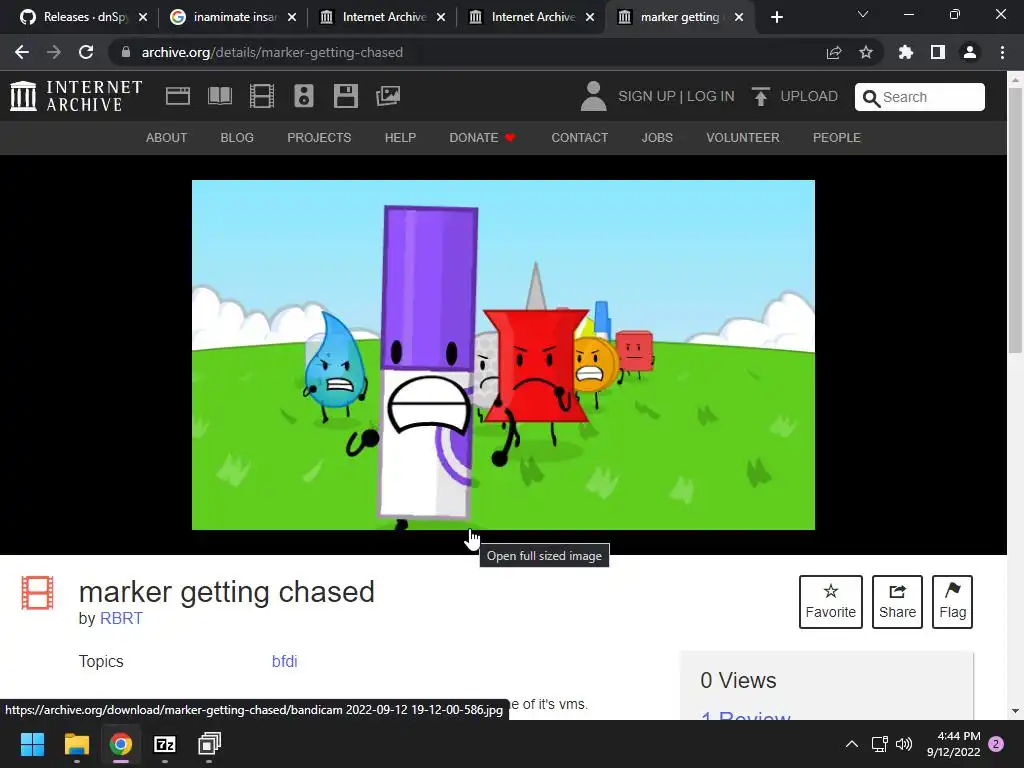Image resolution: width=1024 pixels, height=768 pixels.
Task: Bookmark this page with star icon
Action: [866, 52]
